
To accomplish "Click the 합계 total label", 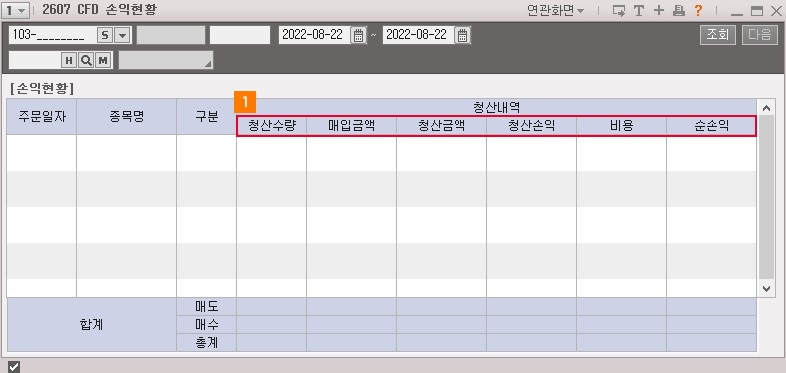I will [x=92, y=325].
